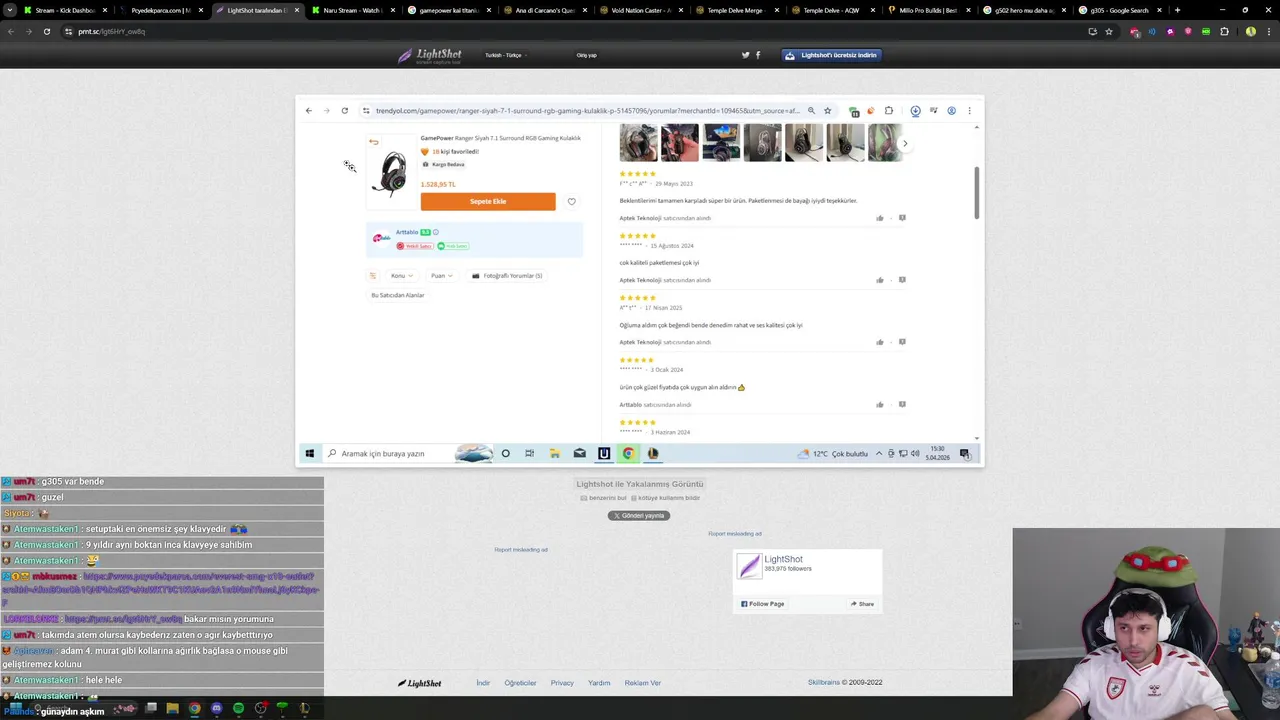This screenshot has height=720, width=1280.
Task: Open the Öğreticiler footer link
Action: coord(520,683)
